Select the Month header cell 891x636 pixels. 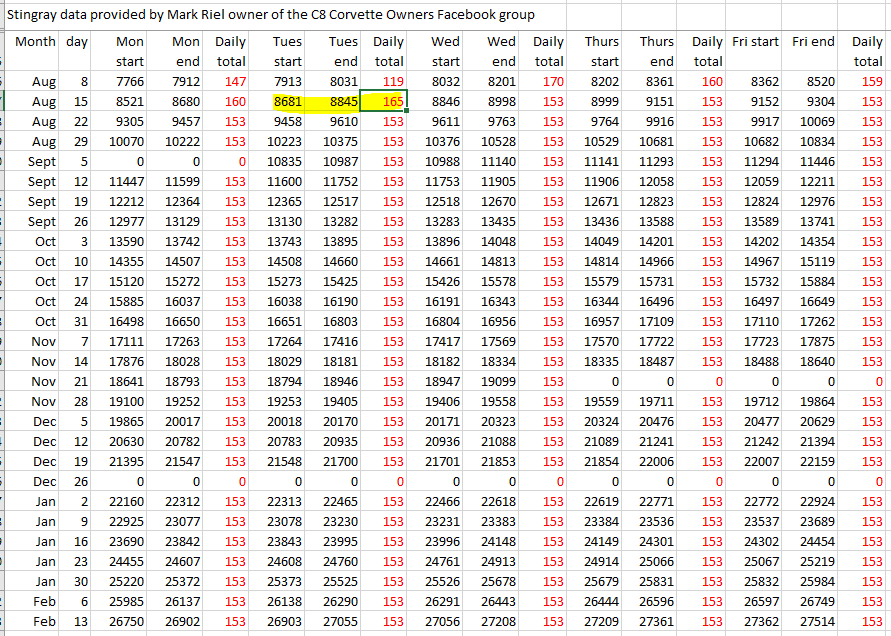[35, 42]
